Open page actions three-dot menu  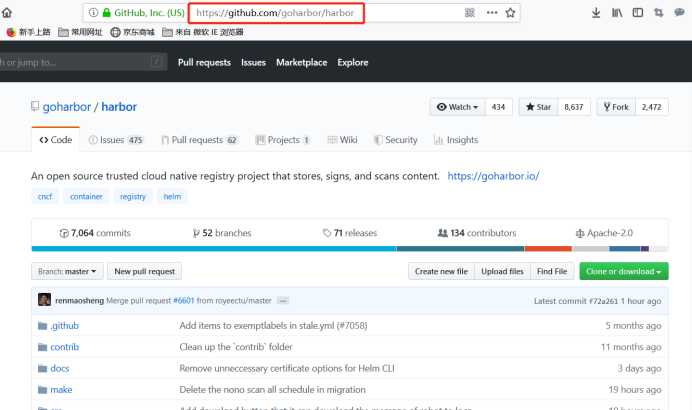coord(492,13)
